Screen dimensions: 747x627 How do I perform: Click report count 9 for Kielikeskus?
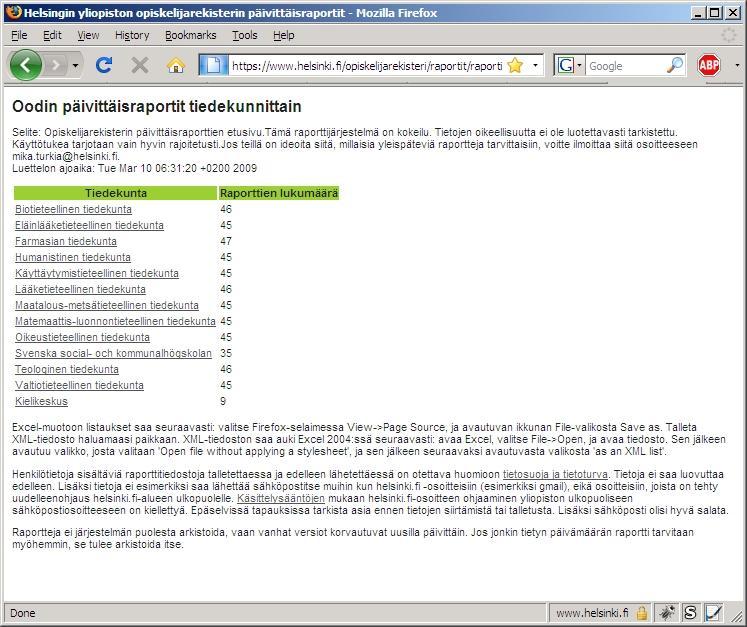tap(223, 401)
